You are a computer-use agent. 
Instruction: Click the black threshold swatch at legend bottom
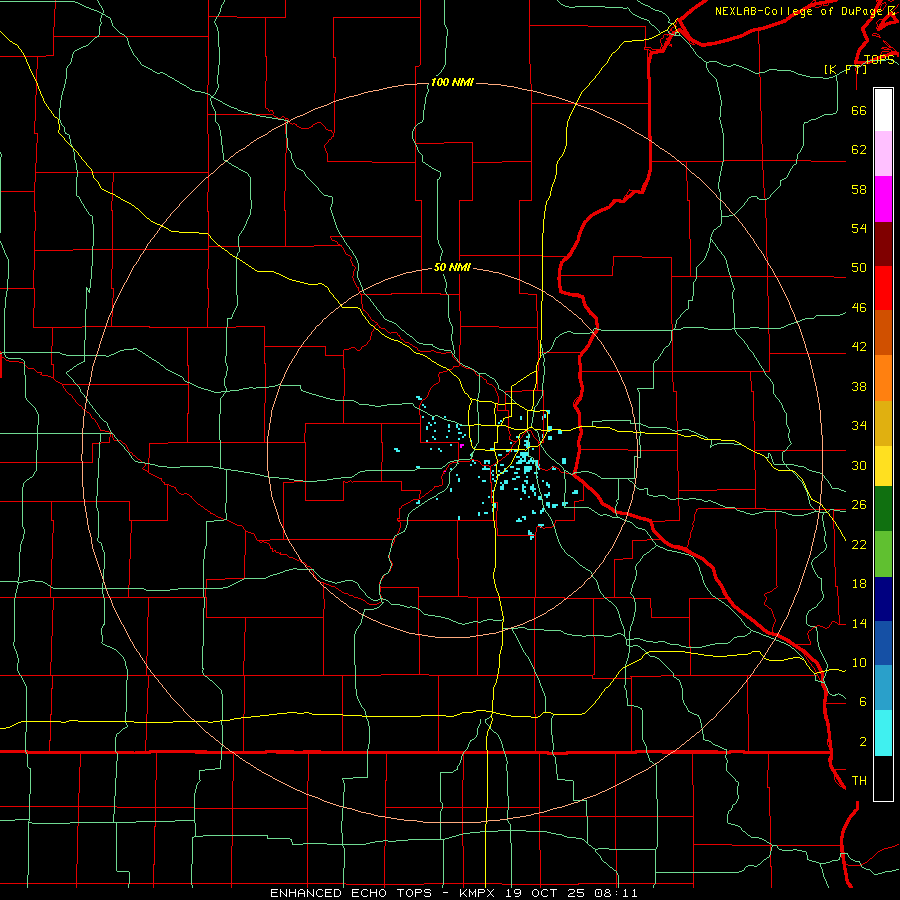coord(883,778)
